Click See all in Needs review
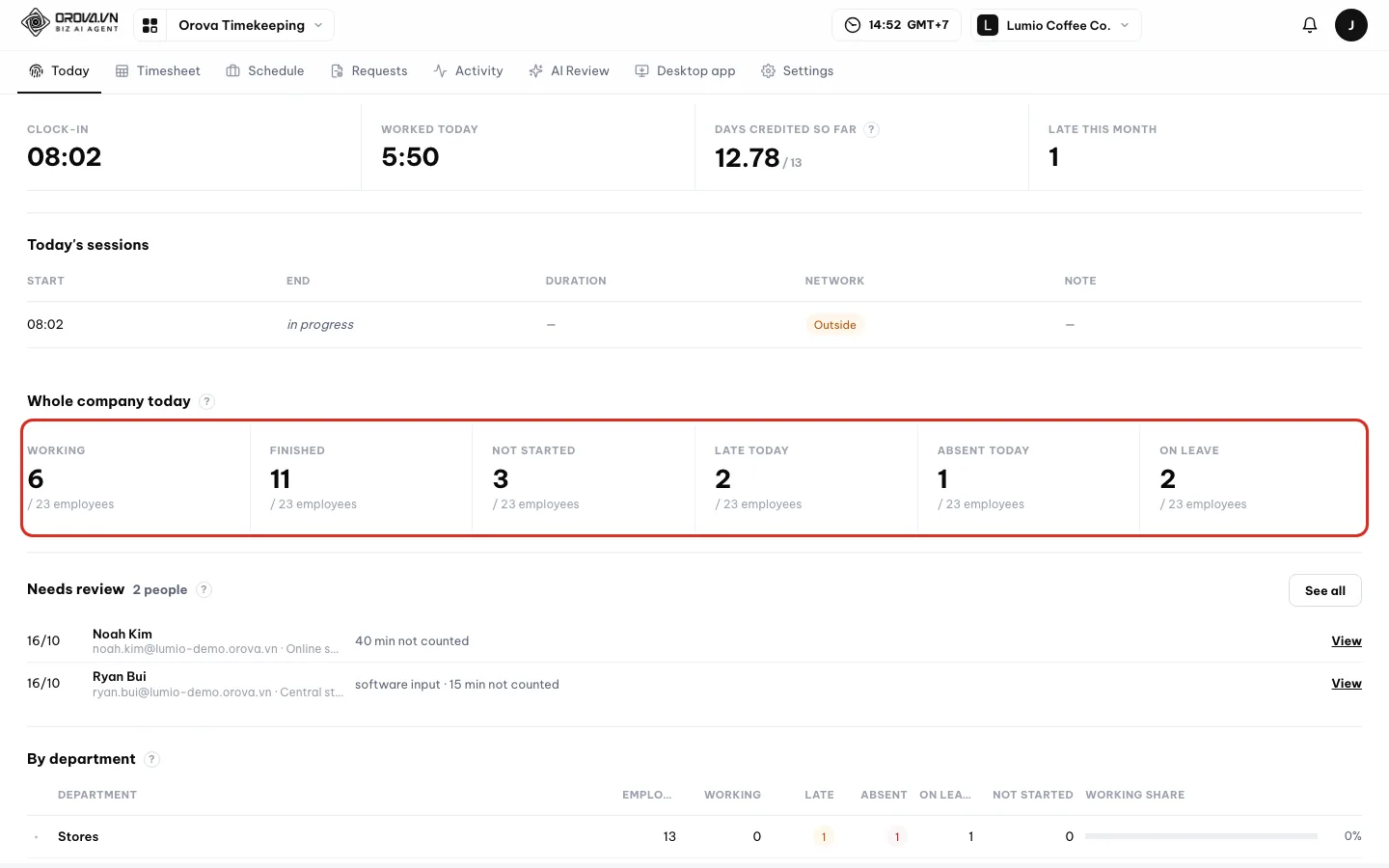Viewport: 1389px width, 868px height. click(1324, 590)
